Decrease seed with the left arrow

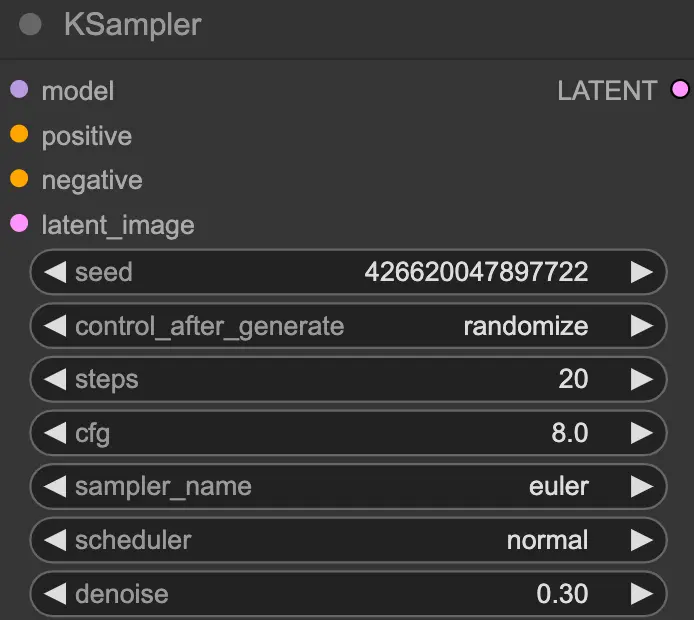point(55,272)
